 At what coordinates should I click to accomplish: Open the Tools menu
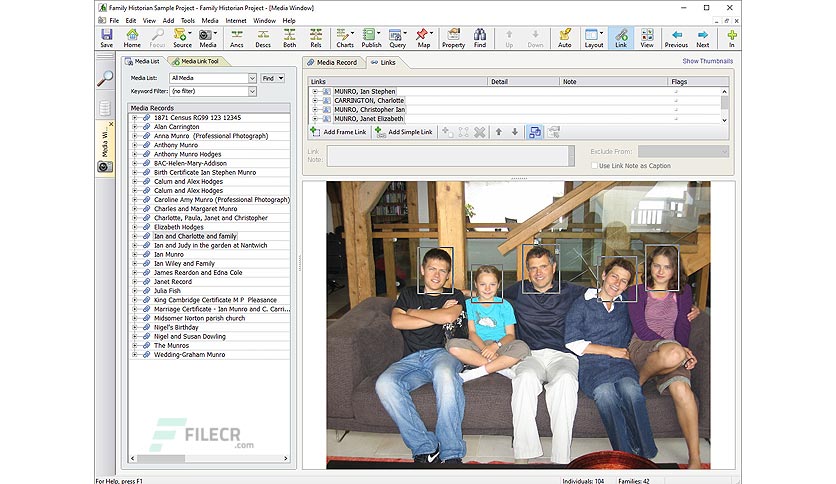point(188,20)
